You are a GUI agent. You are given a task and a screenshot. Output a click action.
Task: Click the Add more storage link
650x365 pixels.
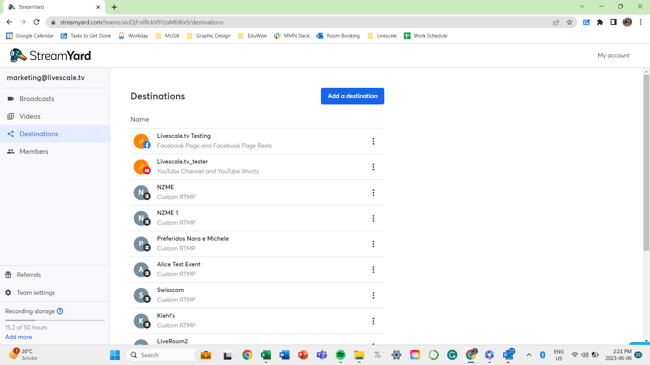18,337
